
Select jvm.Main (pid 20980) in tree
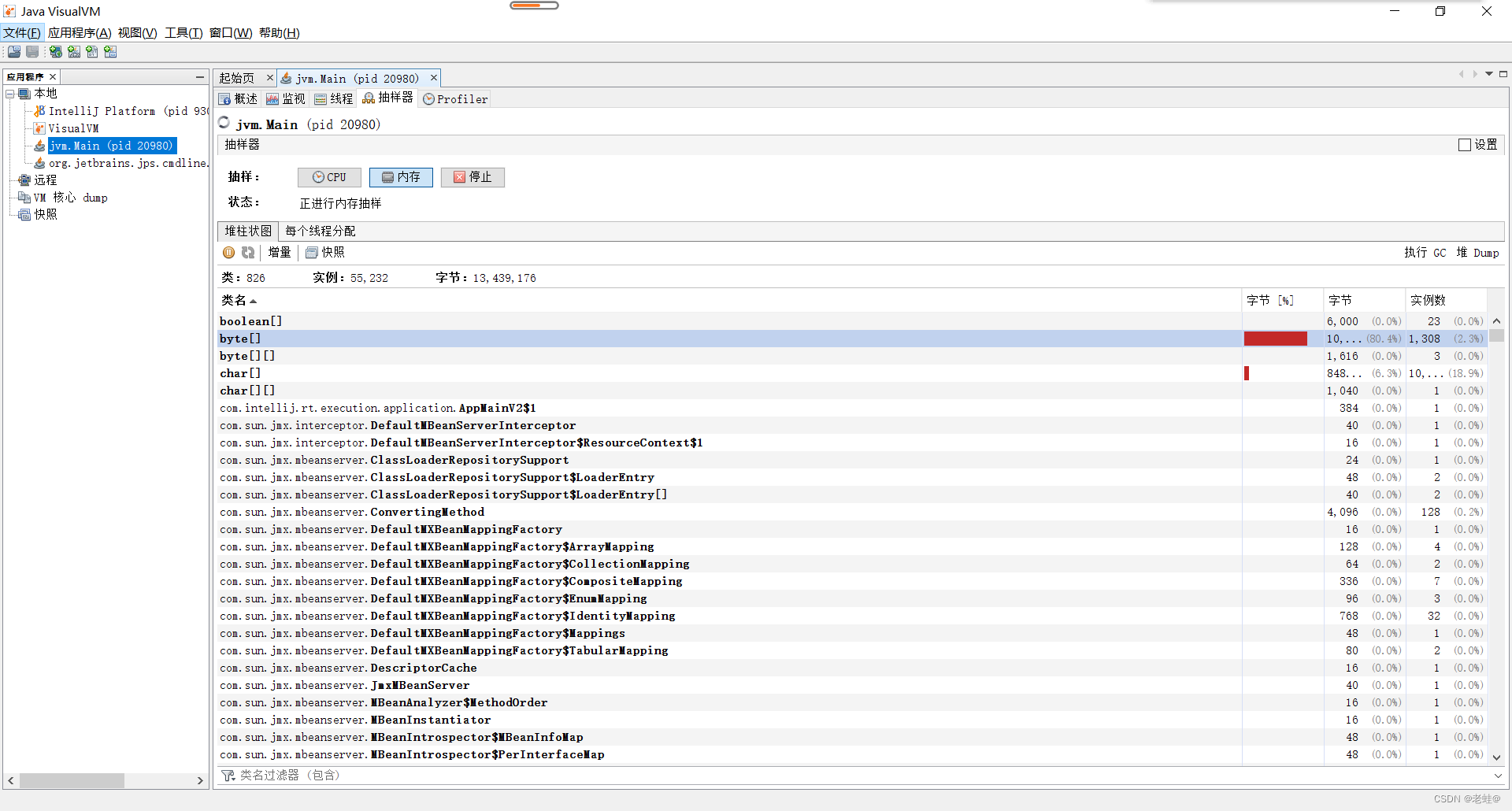[111, 146]
